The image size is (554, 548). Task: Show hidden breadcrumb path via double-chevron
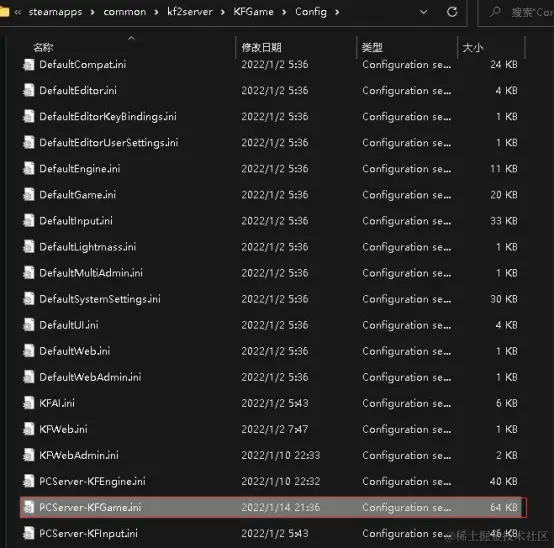pyautogui.click(x=18, y=12)
